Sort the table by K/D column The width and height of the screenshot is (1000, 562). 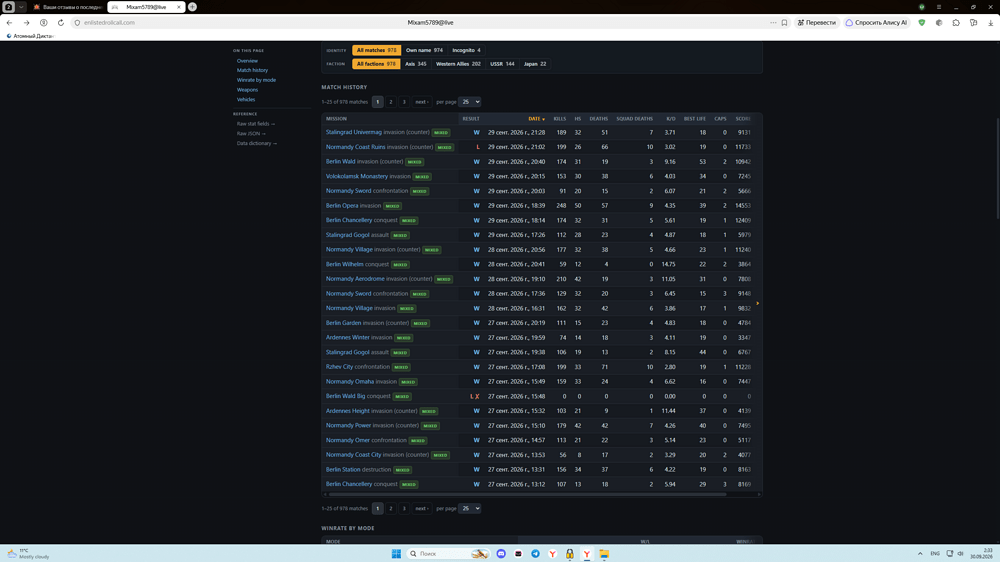tap(670, 119)
